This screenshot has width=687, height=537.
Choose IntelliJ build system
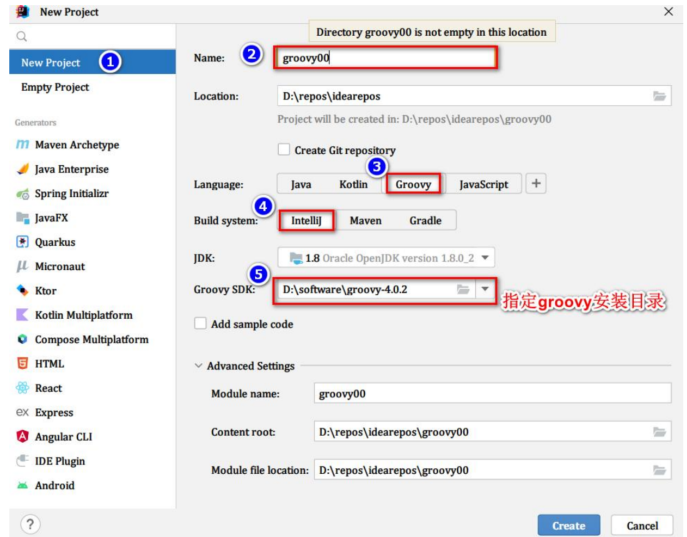click(306, 220)
